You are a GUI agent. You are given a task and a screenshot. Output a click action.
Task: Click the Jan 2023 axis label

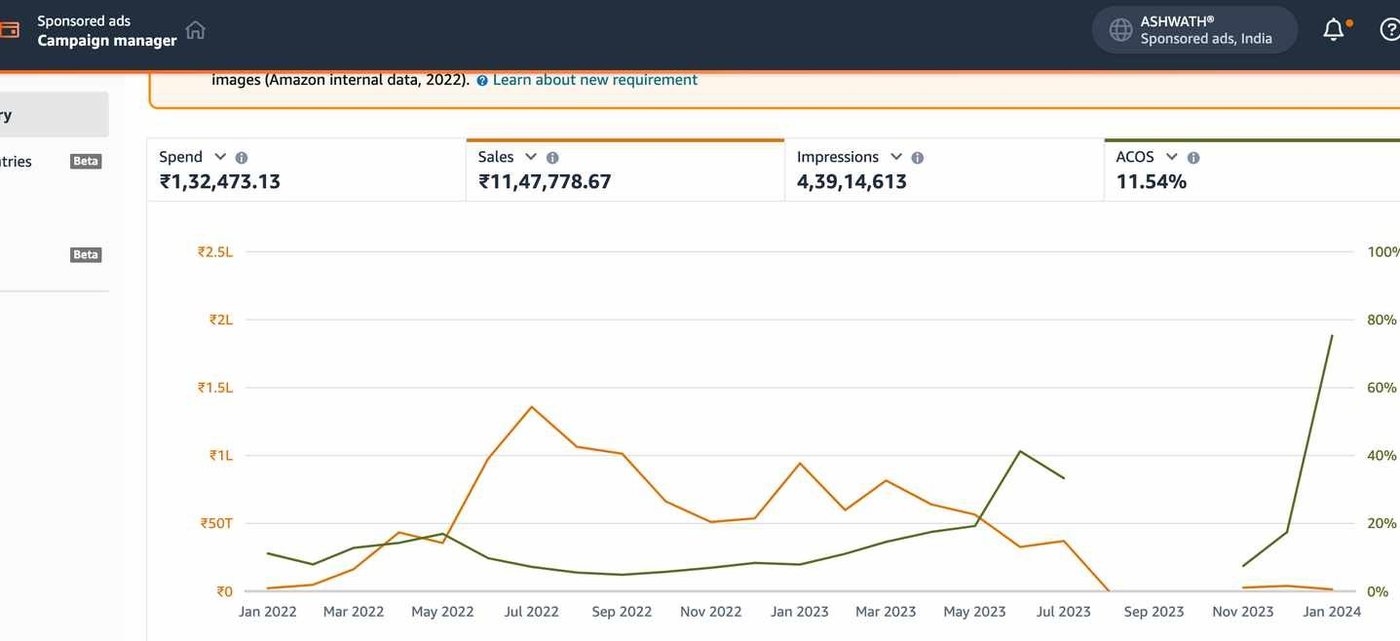[x=799, y=612]
